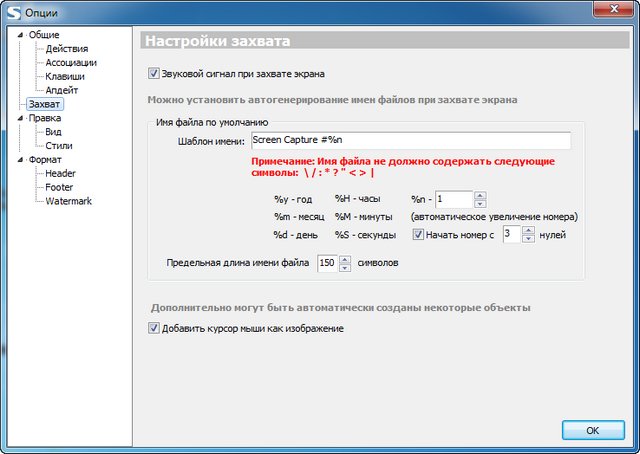
Task: Collapse the Правка tree section
Action: (x=21, y=118)
